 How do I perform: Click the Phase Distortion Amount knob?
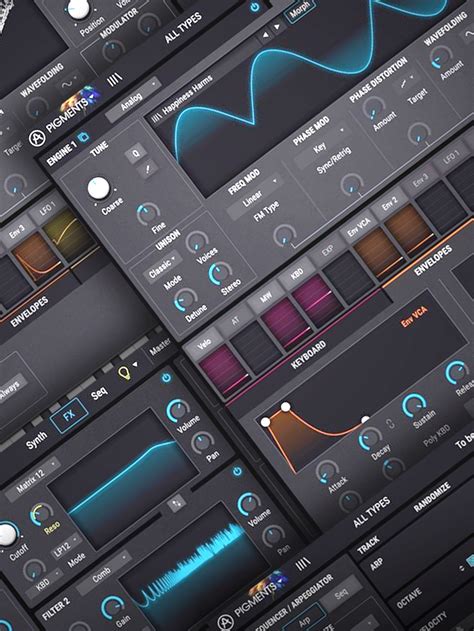[x=372, y=107]
